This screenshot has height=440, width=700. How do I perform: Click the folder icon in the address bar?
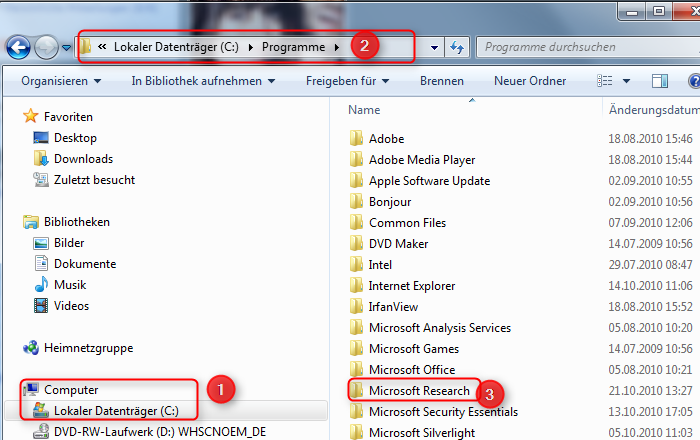click(86, 46)
